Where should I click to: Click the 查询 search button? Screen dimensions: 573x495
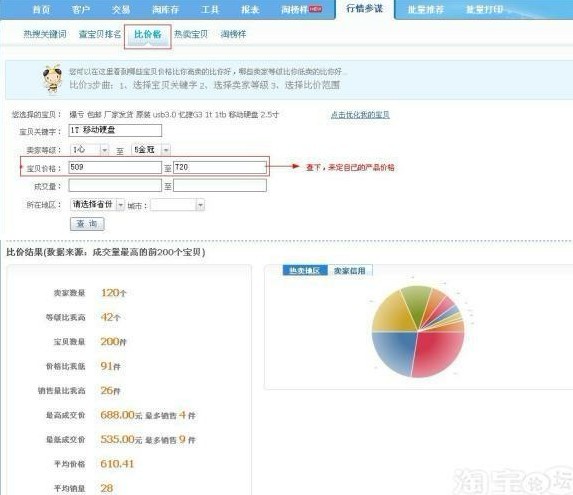click(87, 224)
